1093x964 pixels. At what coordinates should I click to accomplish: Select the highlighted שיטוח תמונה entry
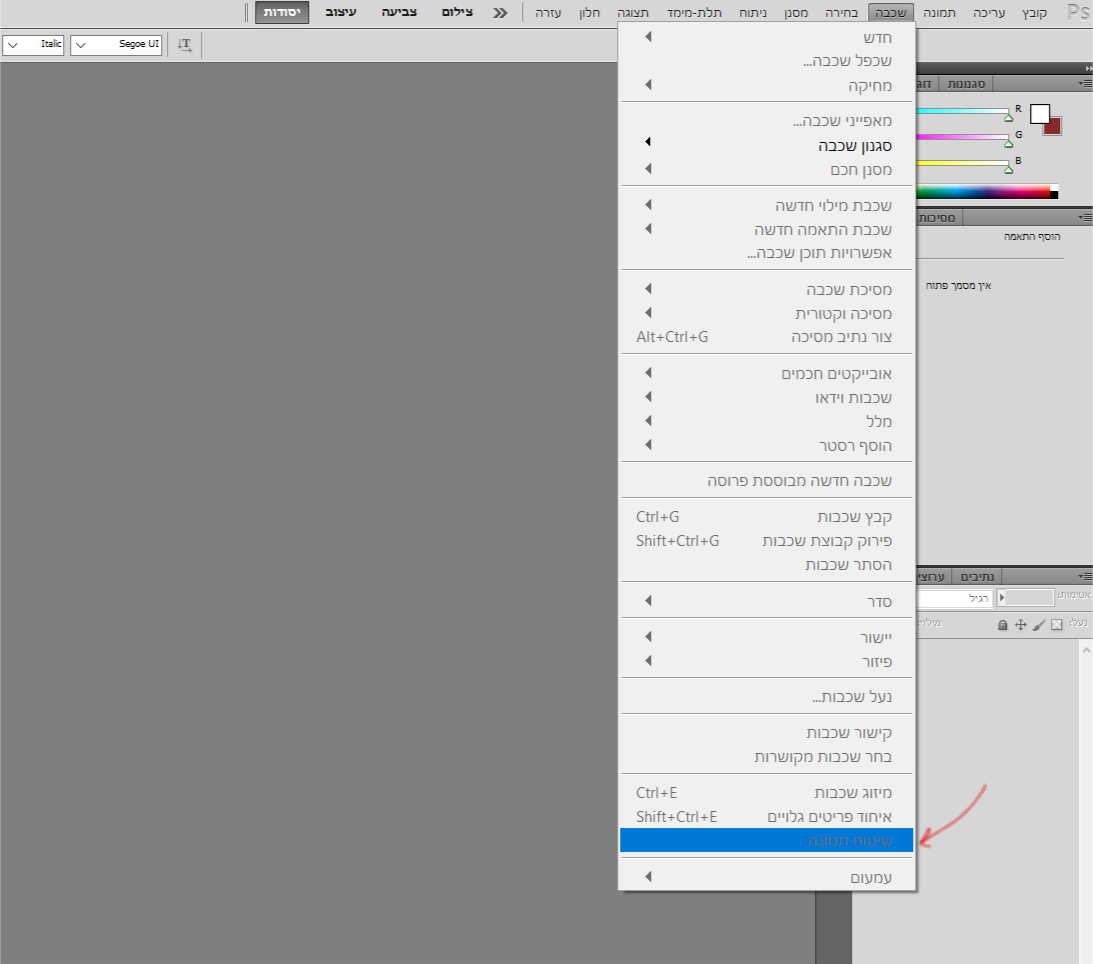[766, 841]
